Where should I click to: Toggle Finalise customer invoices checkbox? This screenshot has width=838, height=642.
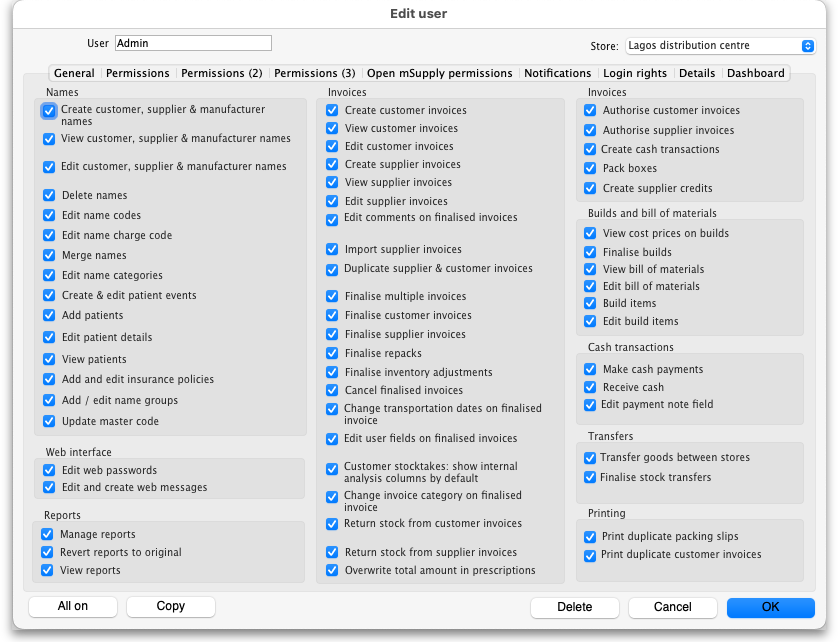[332, 315]
